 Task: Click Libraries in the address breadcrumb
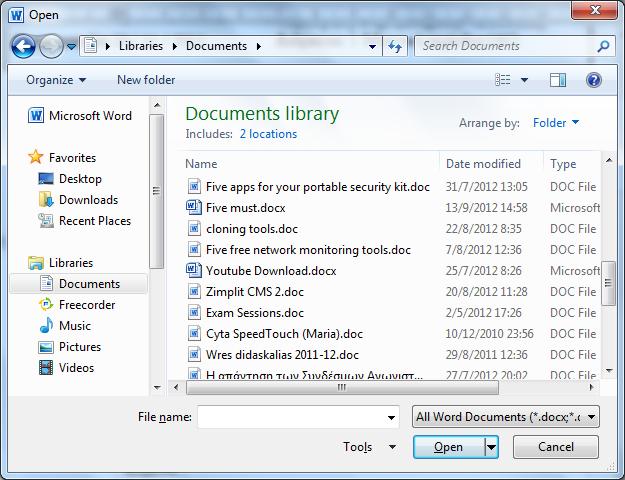141,46
